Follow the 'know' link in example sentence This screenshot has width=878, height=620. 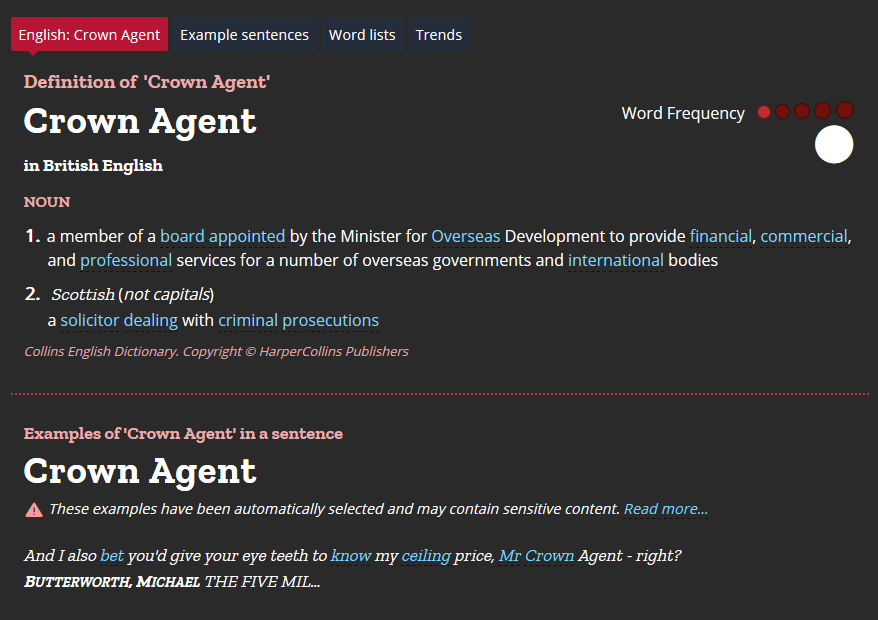(351, 556)
